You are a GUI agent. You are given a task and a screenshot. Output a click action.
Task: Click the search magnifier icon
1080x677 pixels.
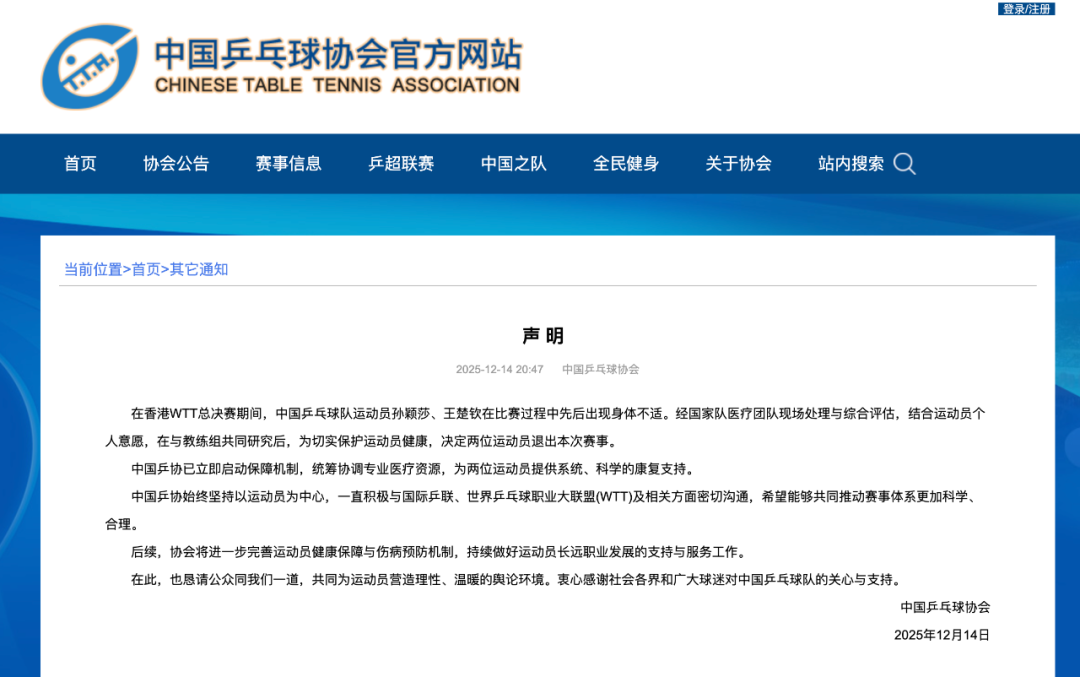pos(904,164)
